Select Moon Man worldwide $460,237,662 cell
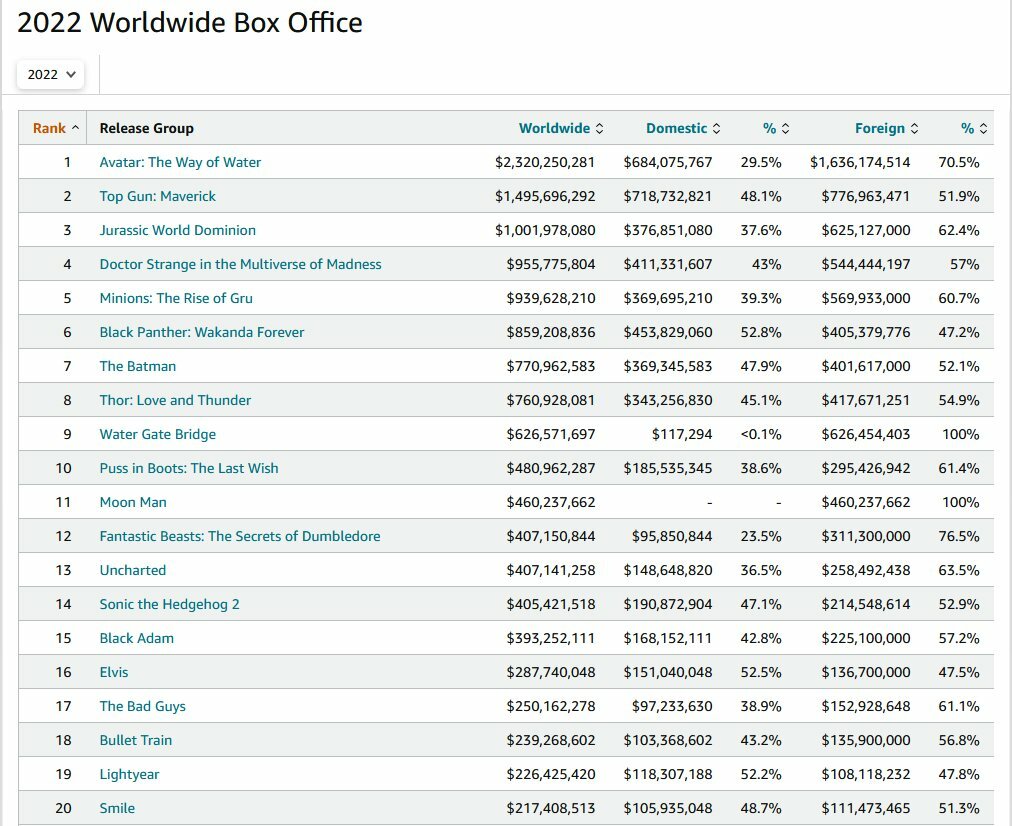The height and width of the screenshot is (826, 1012). (x=551, y=502)
